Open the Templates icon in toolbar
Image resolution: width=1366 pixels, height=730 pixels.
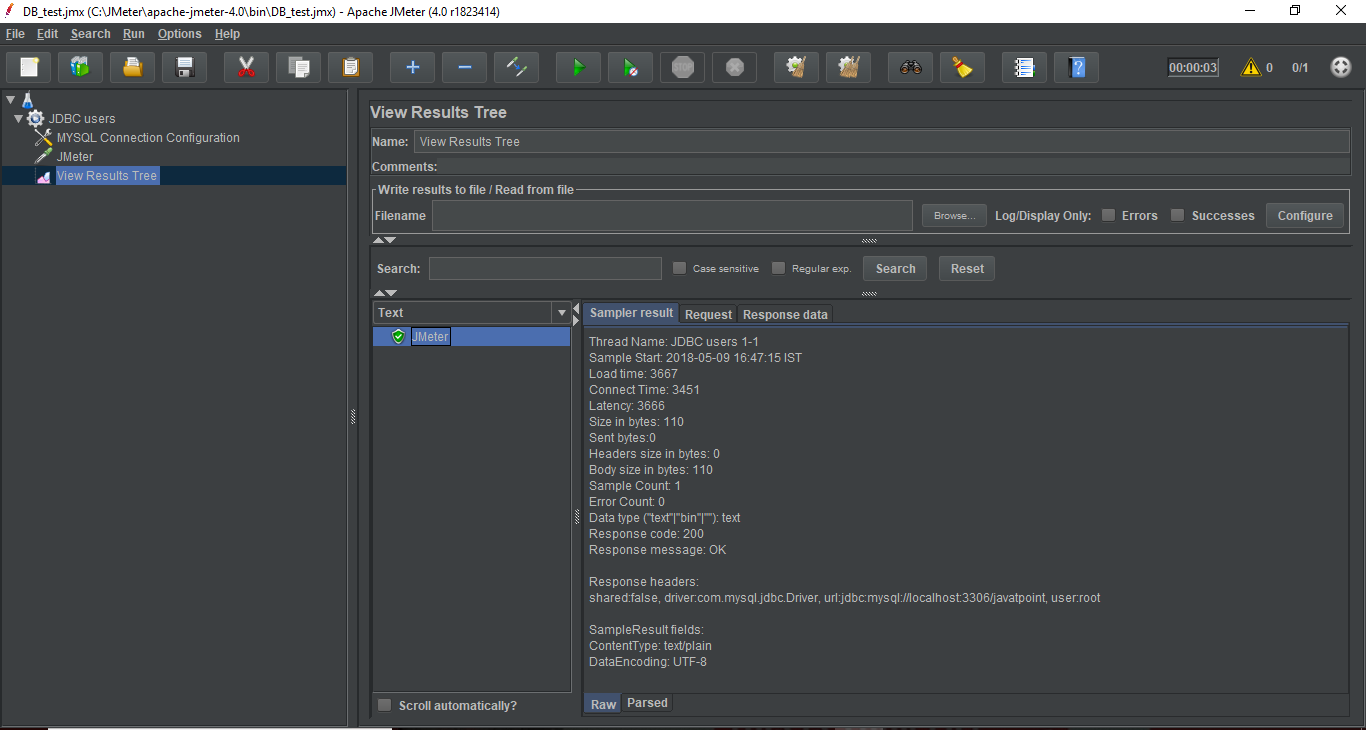coord(80,68)
